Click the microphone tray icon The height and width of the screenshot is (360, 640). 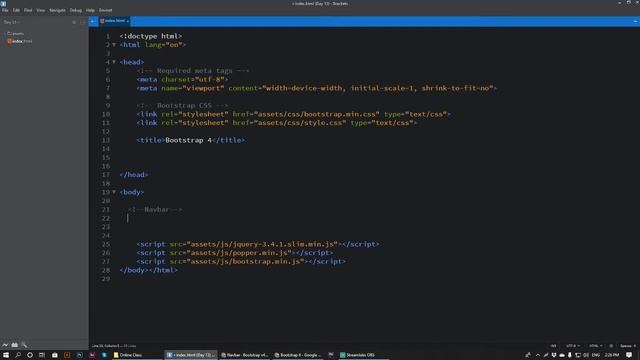(570, 355)
